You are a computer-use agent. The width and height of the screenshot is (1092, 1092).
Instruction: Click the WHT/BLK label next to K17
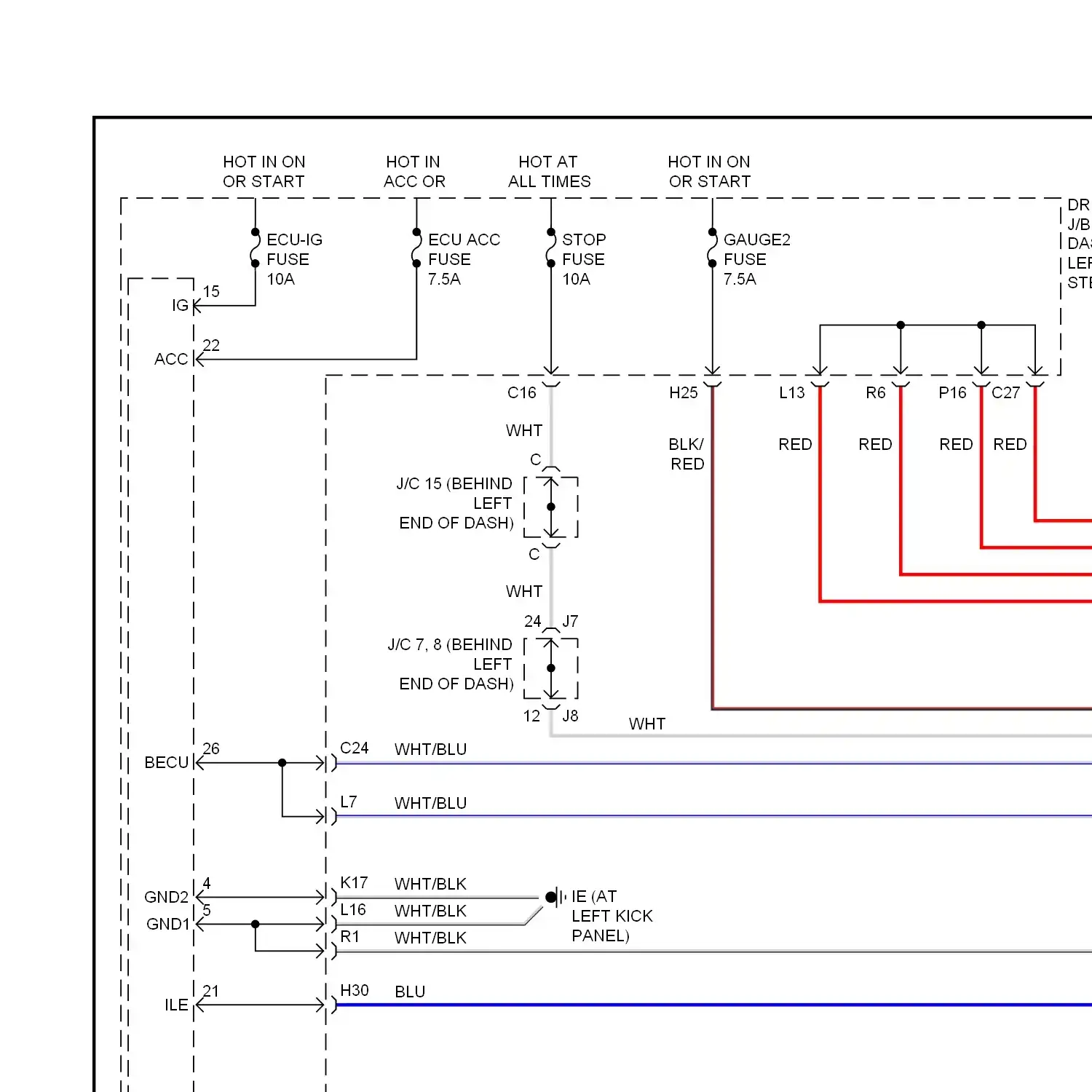point(430,884)
